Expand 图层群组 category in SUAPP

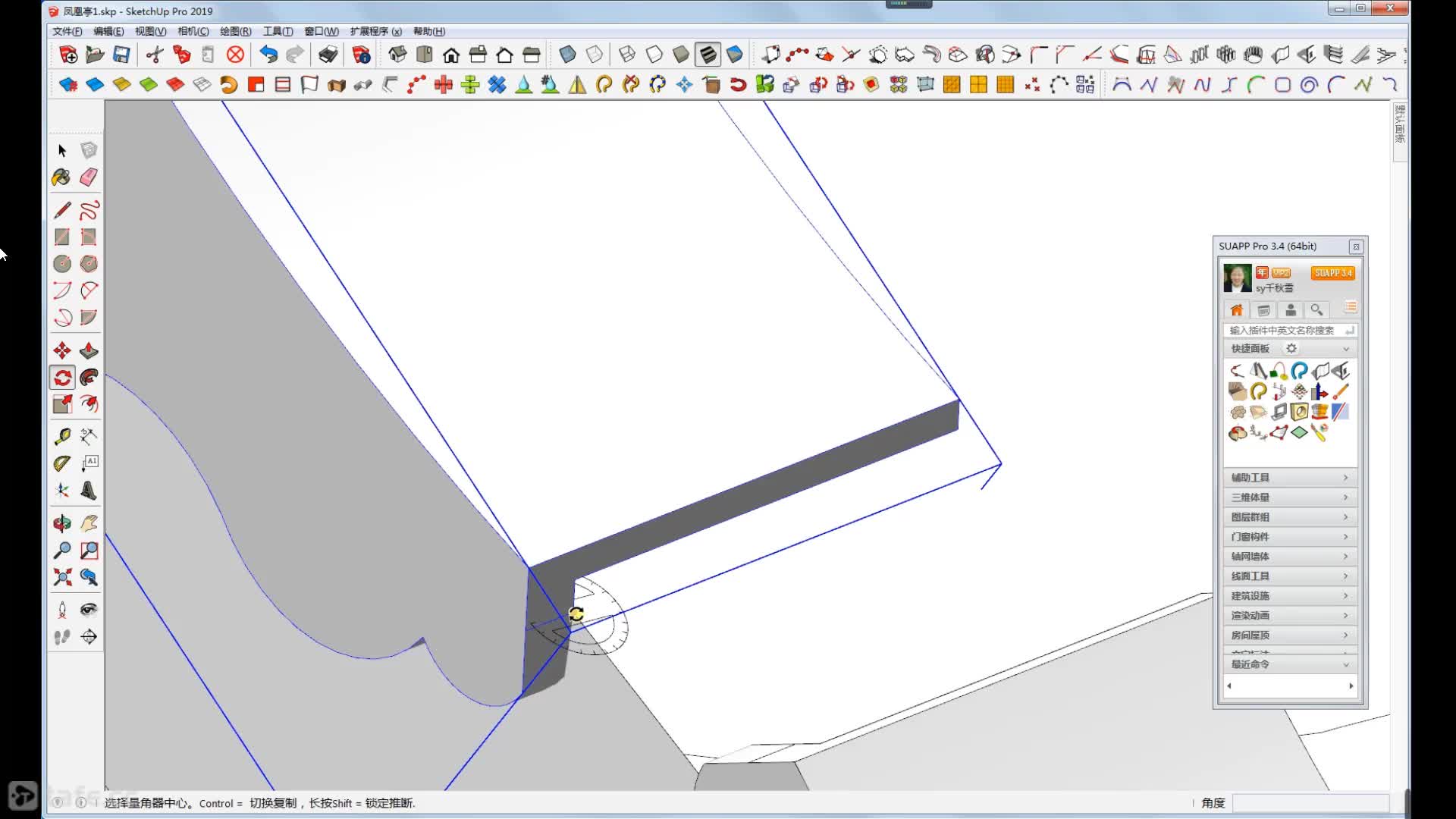pos(1290,516)
